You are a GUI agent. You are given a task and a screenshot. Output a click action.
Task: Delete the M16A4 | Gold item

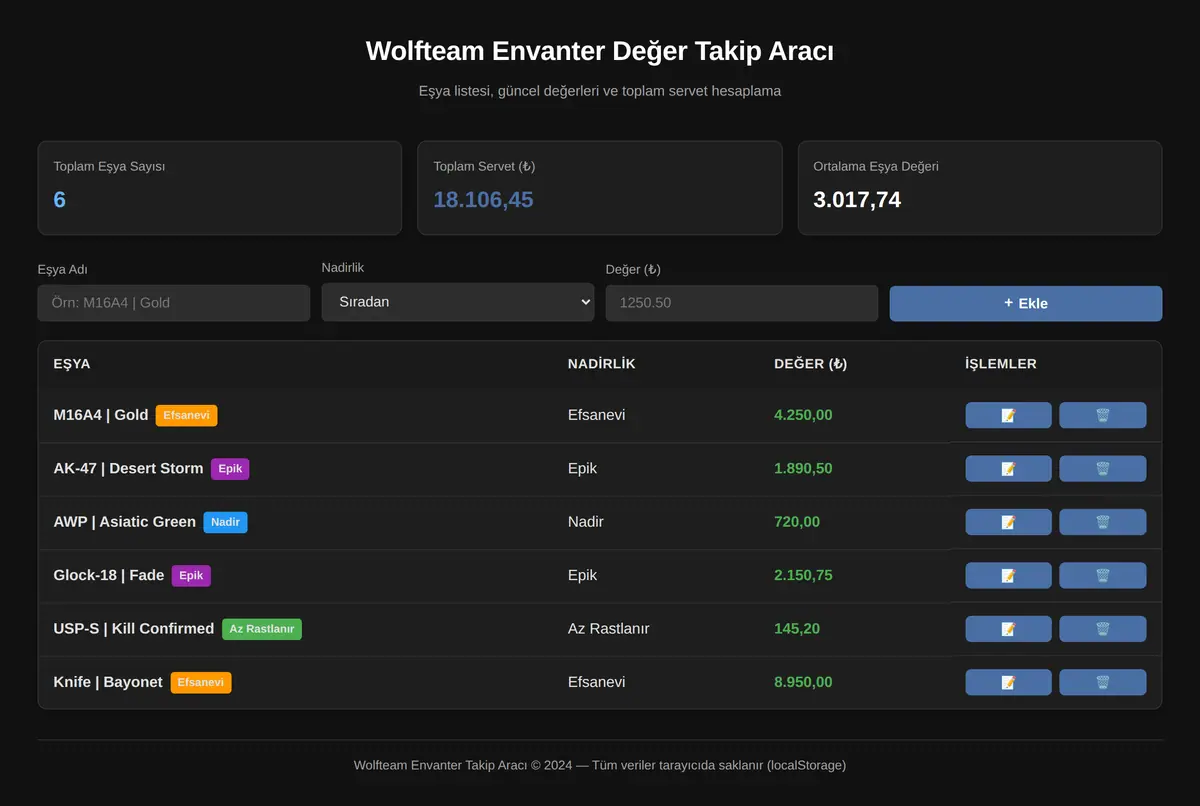click(x=1103, y=415)
